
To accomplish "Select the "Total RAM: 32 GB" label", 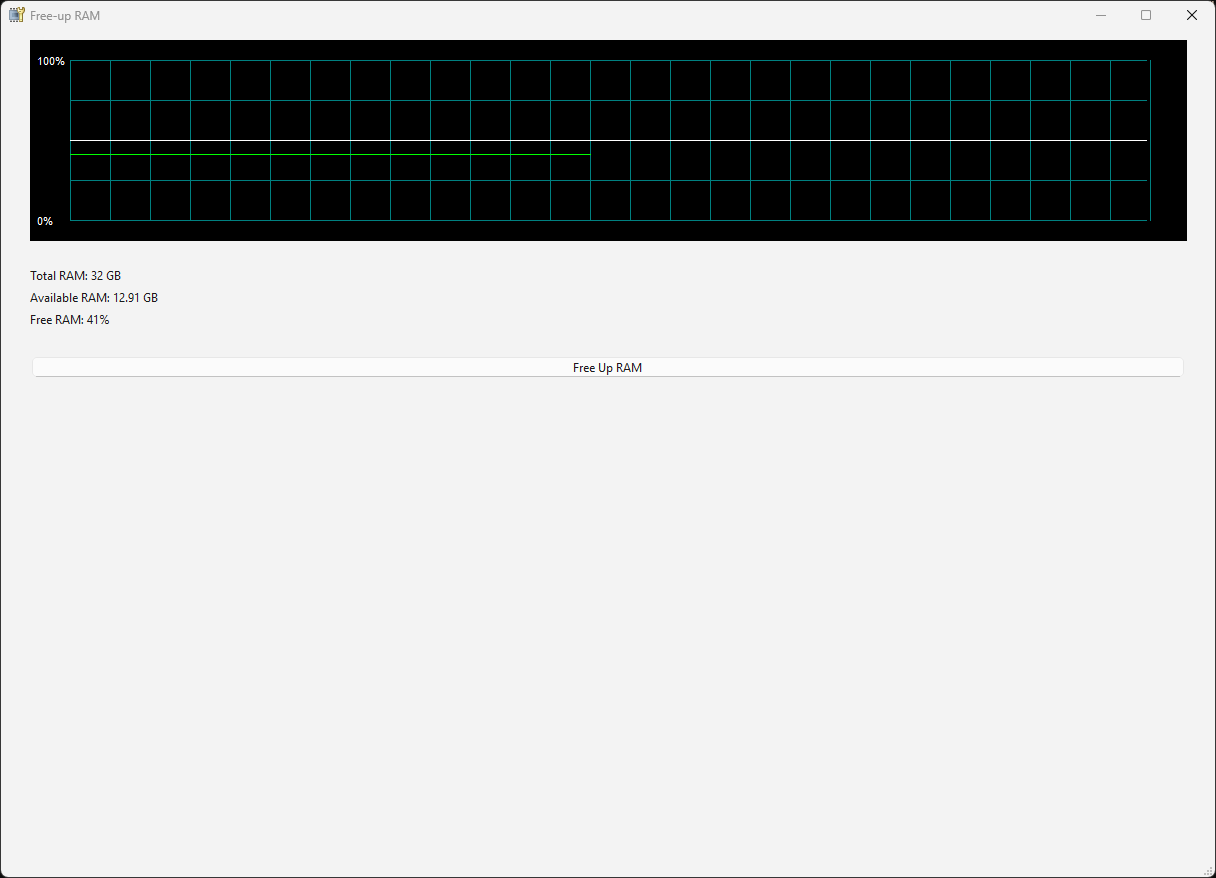I will [75, 276].
